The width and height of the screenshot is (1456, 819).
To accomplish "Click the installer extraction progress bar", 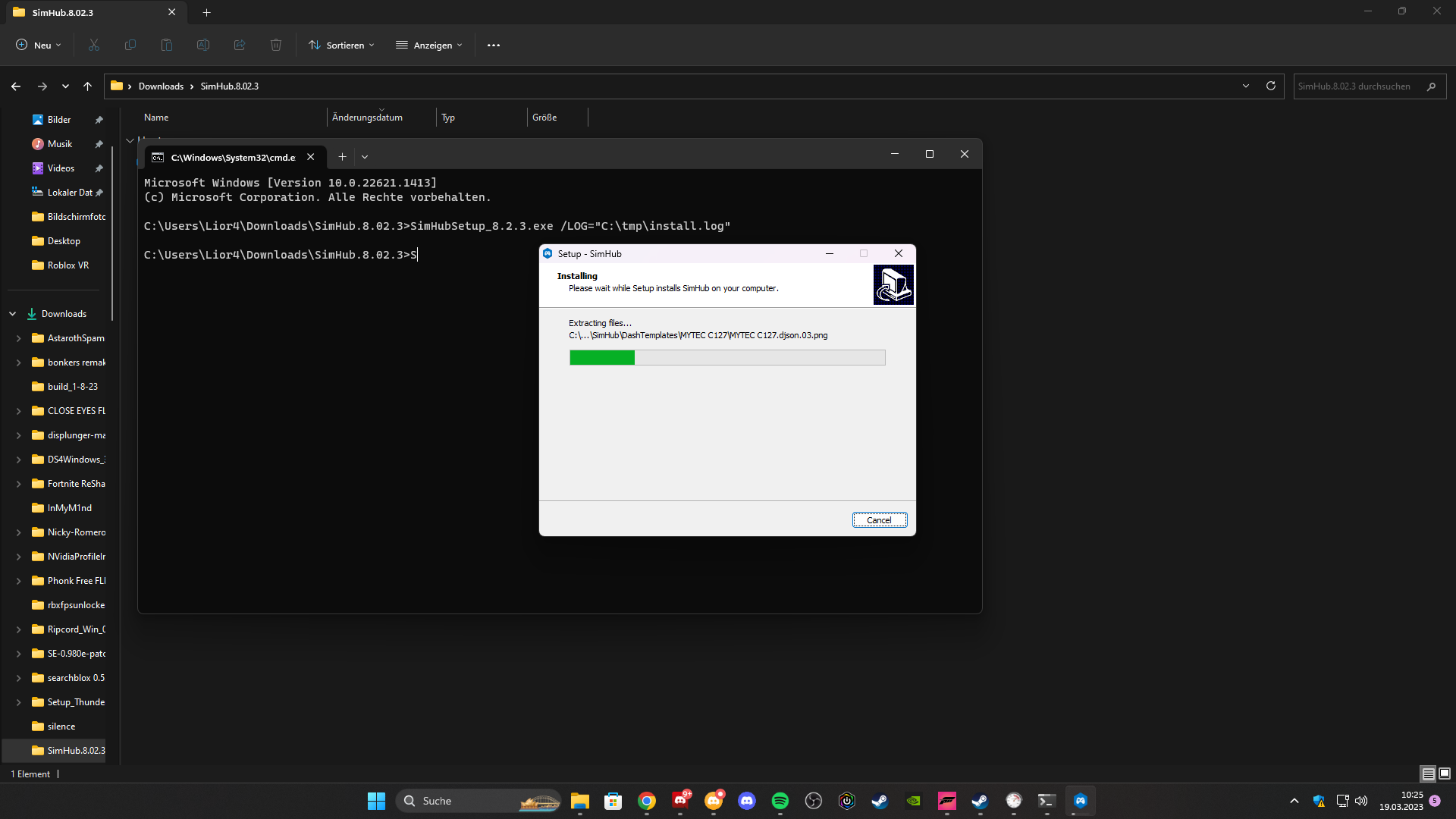I will [x=727, y=357].
